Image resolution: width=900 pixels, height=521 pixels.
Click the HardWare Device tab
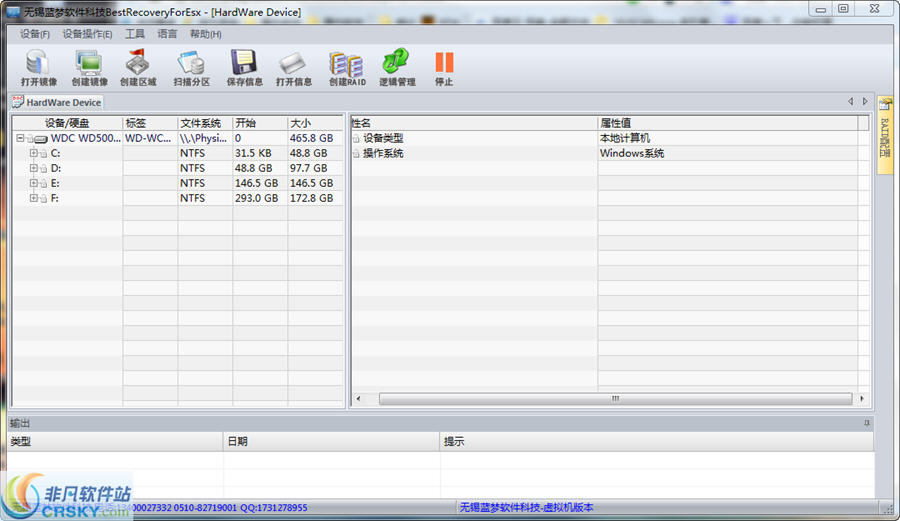[57, 102]
